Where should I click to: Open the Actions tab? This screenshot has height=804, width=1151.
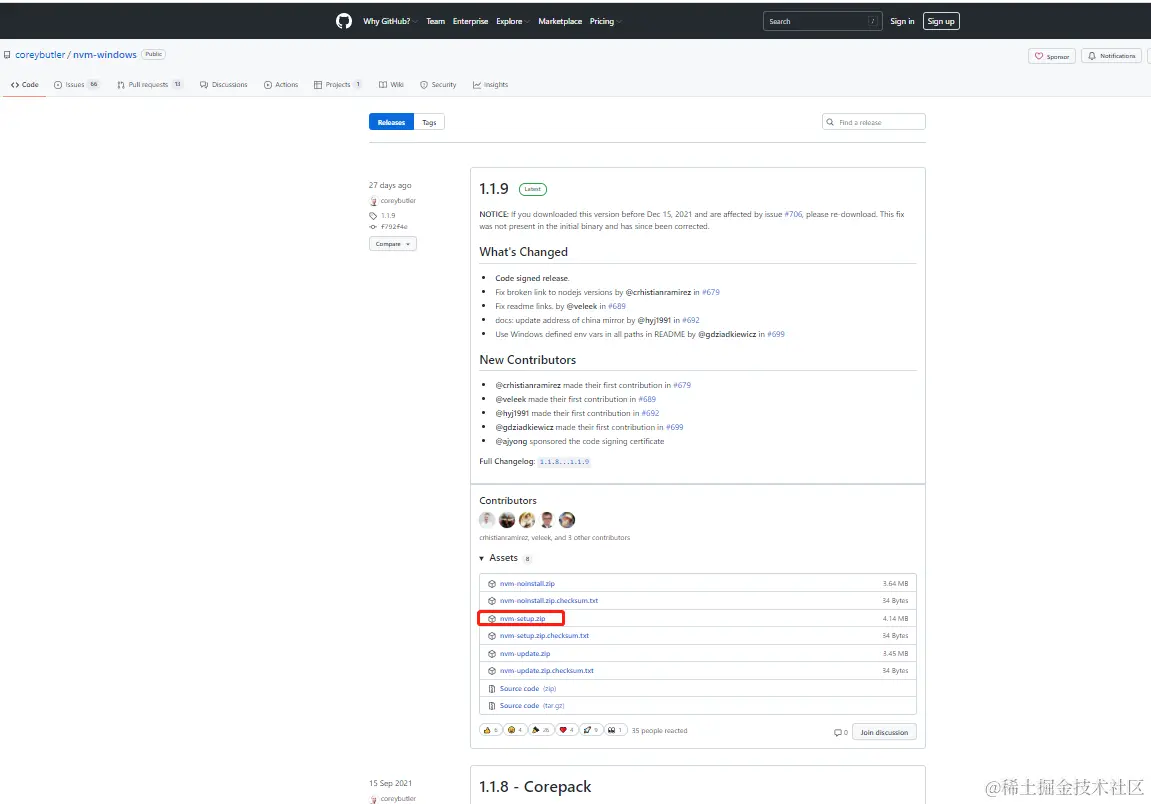[x=281, y=84]
